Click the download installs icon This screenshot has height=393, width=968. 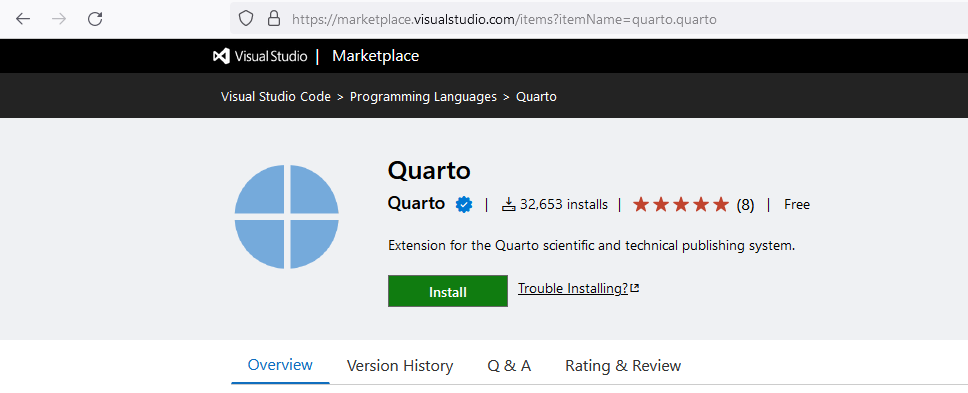509,204
